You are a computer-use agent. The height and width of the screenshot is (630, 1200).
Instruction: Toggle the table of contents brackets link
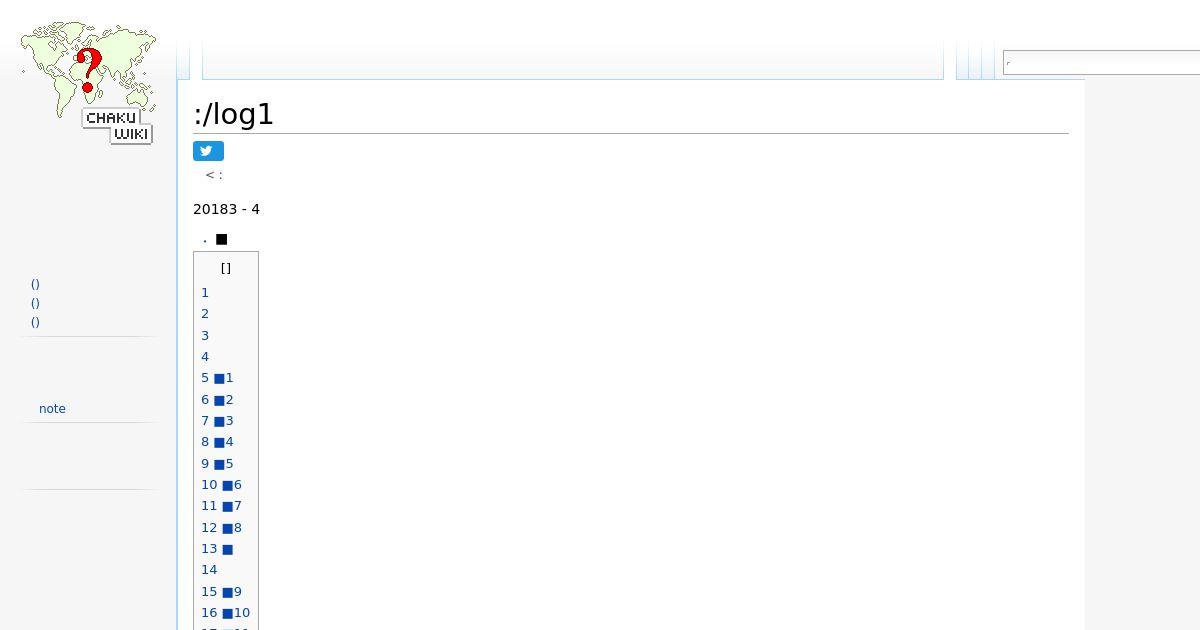[226, 268]
